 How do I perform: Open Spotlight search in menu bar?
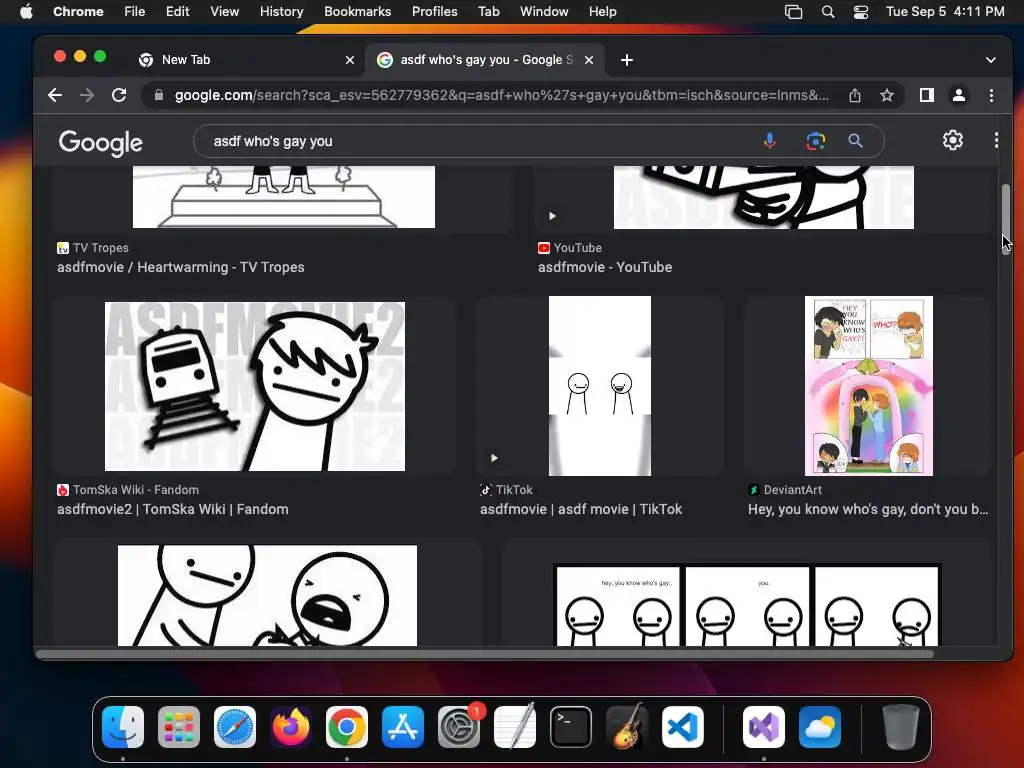827,12
